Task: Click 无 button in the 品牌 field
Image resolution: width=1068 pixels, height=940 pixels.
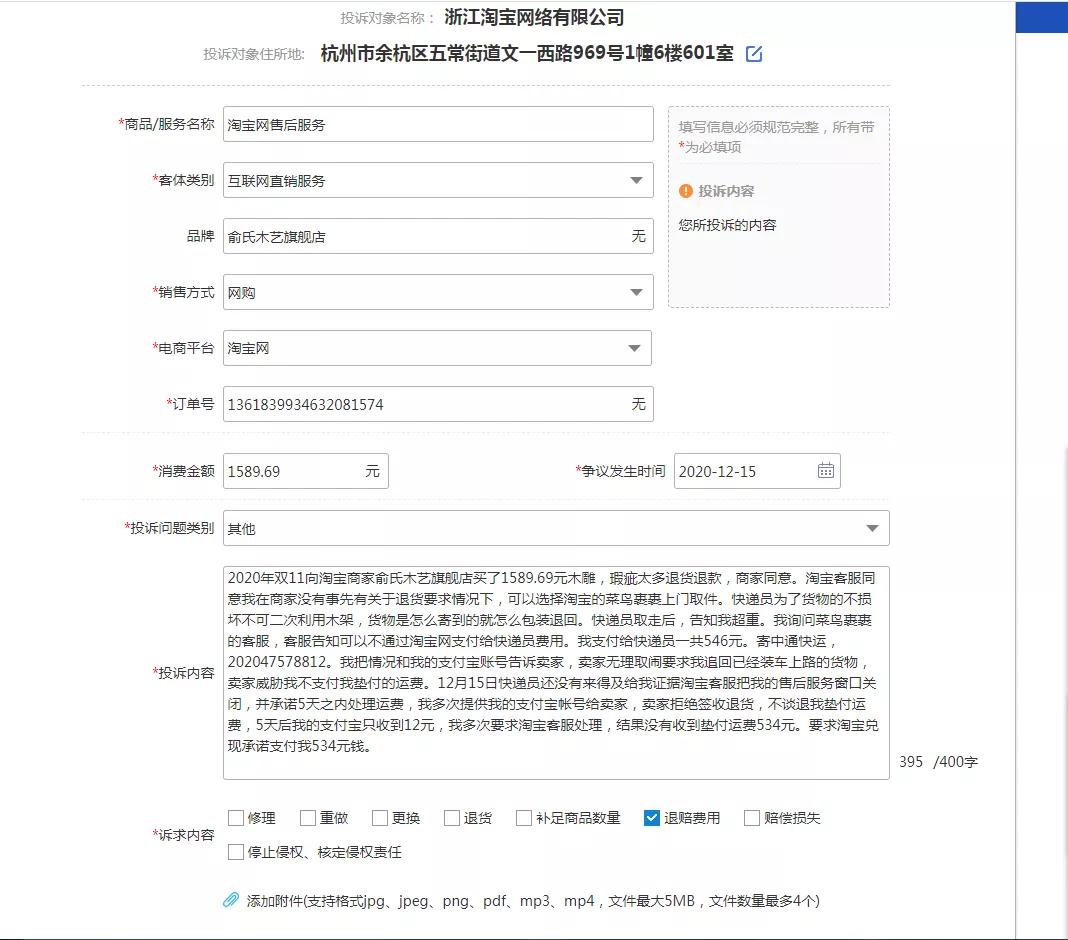Action: tap(638, 236)
